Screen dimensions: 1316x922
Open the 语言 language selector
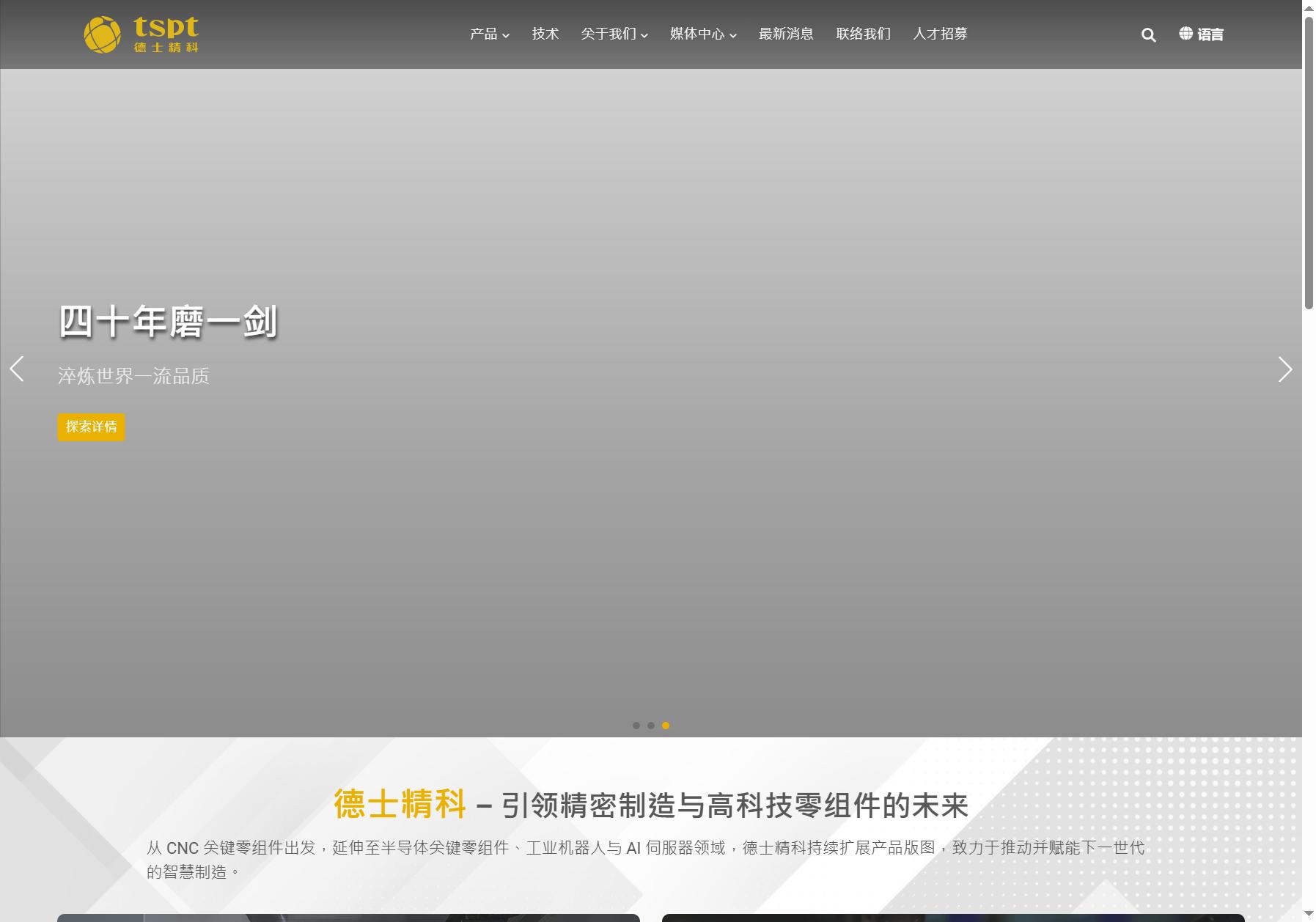click(1201, 34)
